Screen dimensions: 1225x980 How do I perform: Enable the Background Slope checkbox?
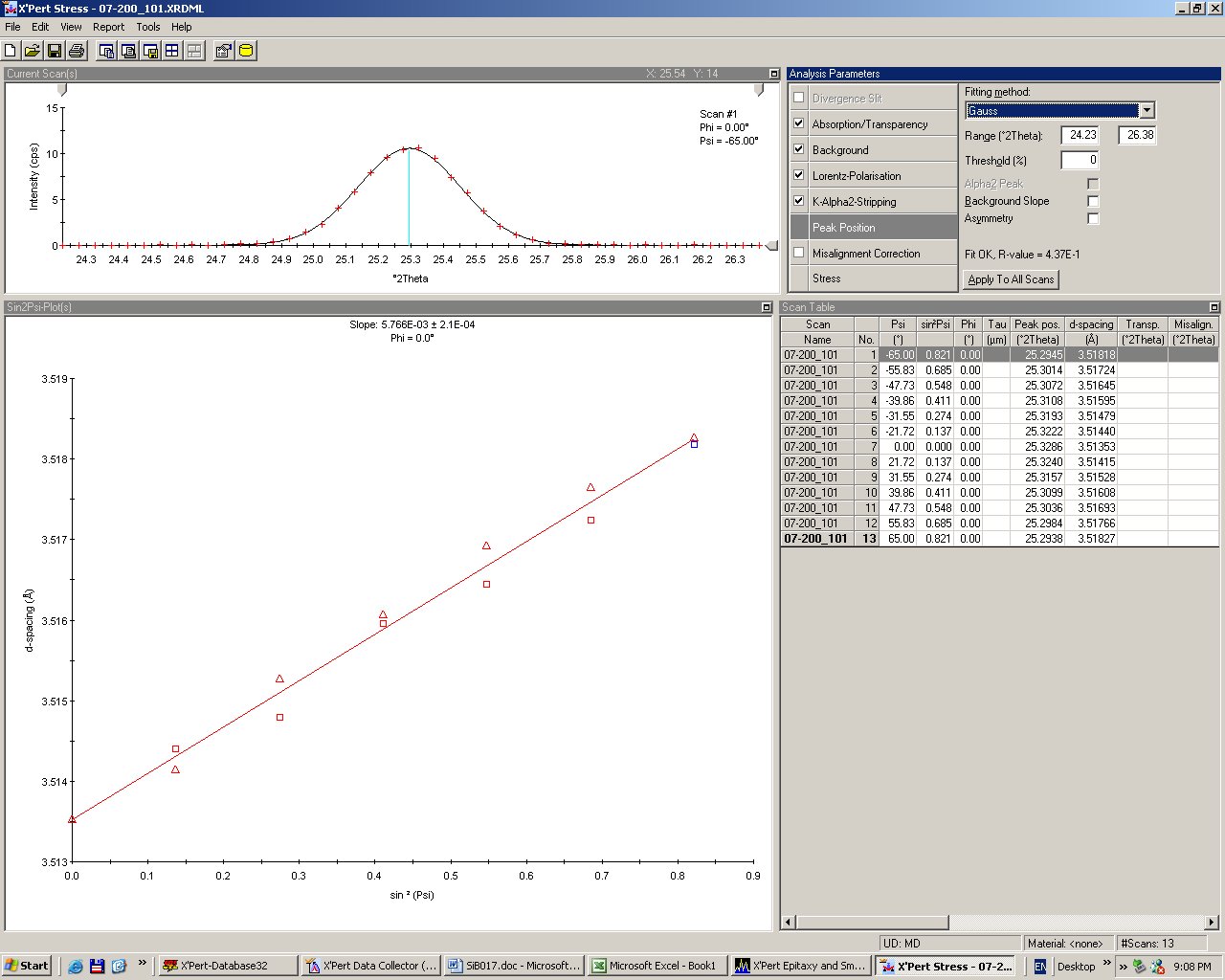click(1093, 201)
